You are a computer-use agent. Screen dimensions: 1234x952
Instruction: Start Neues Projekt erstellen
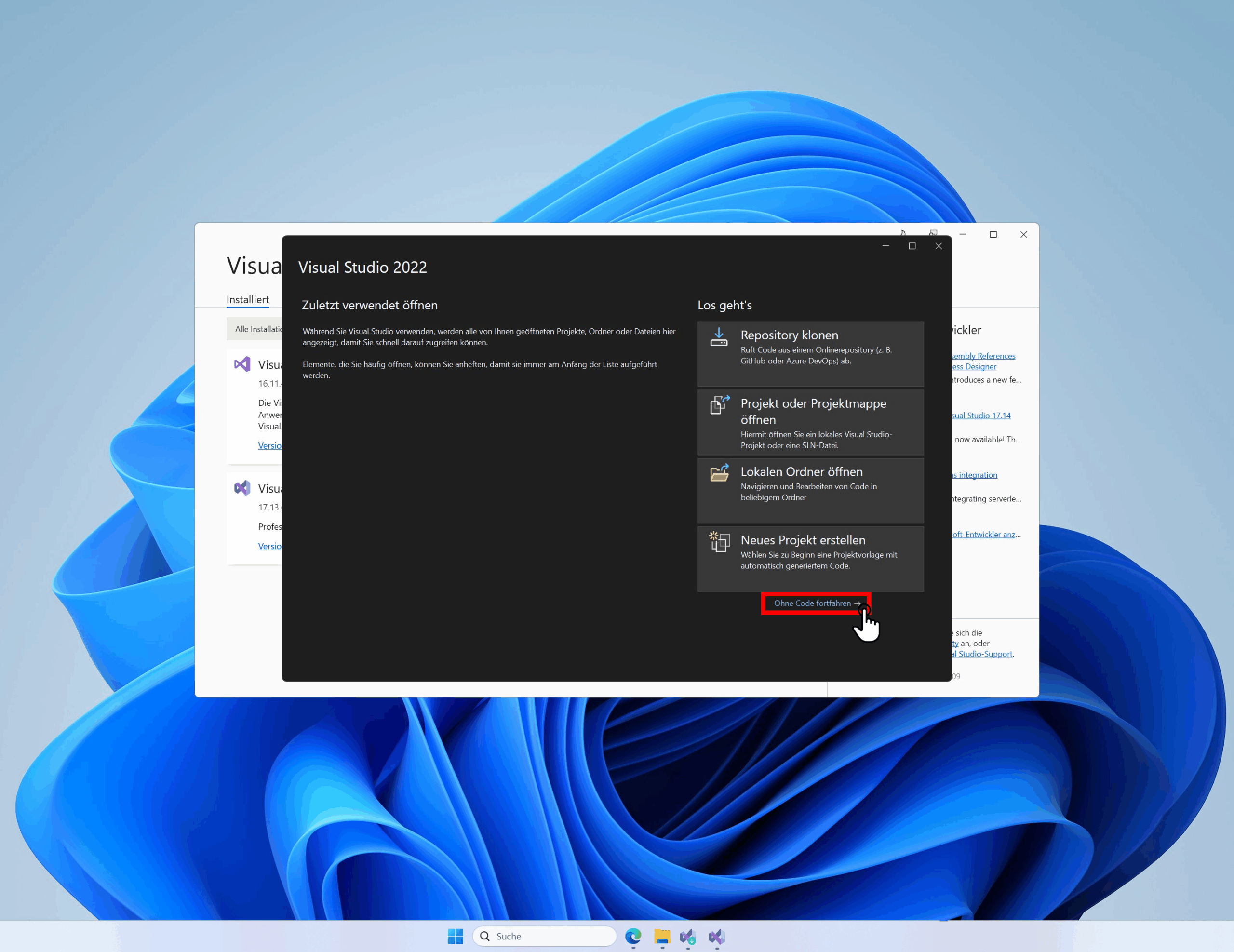pyautogui.click(x=810, y=559)
